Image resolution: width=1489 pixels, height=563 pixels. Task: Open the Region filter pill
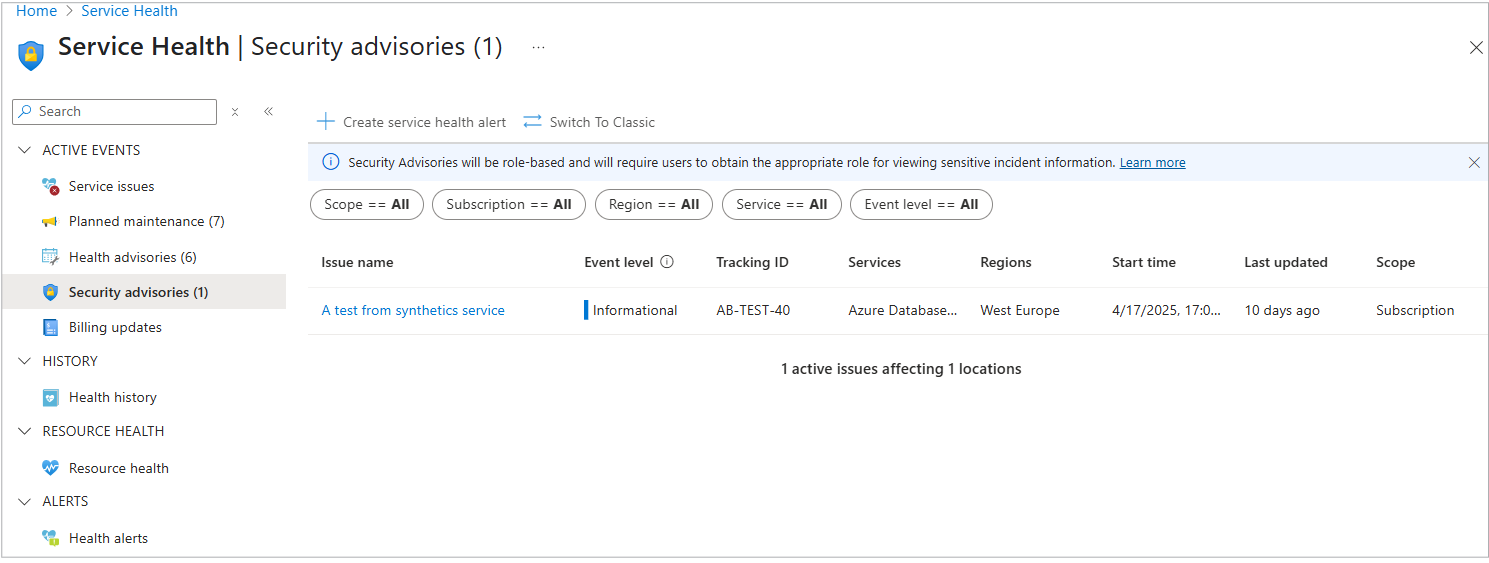click(654, 204)
